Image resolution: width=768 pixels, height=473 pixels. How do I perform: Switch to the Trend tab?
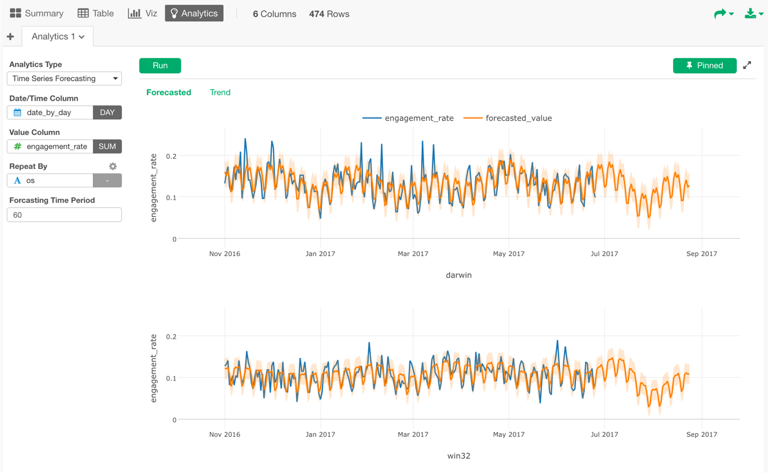click(220, 92)
